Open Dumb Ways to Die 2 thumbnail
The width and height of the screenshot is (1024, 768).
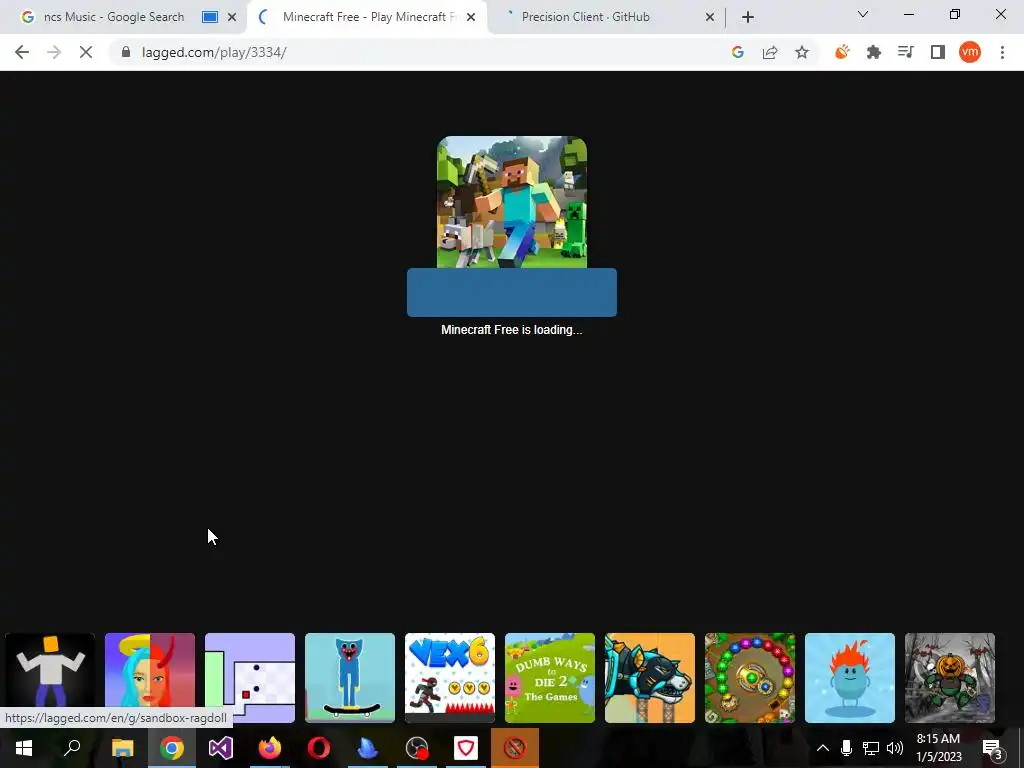(x=549, y=678)
